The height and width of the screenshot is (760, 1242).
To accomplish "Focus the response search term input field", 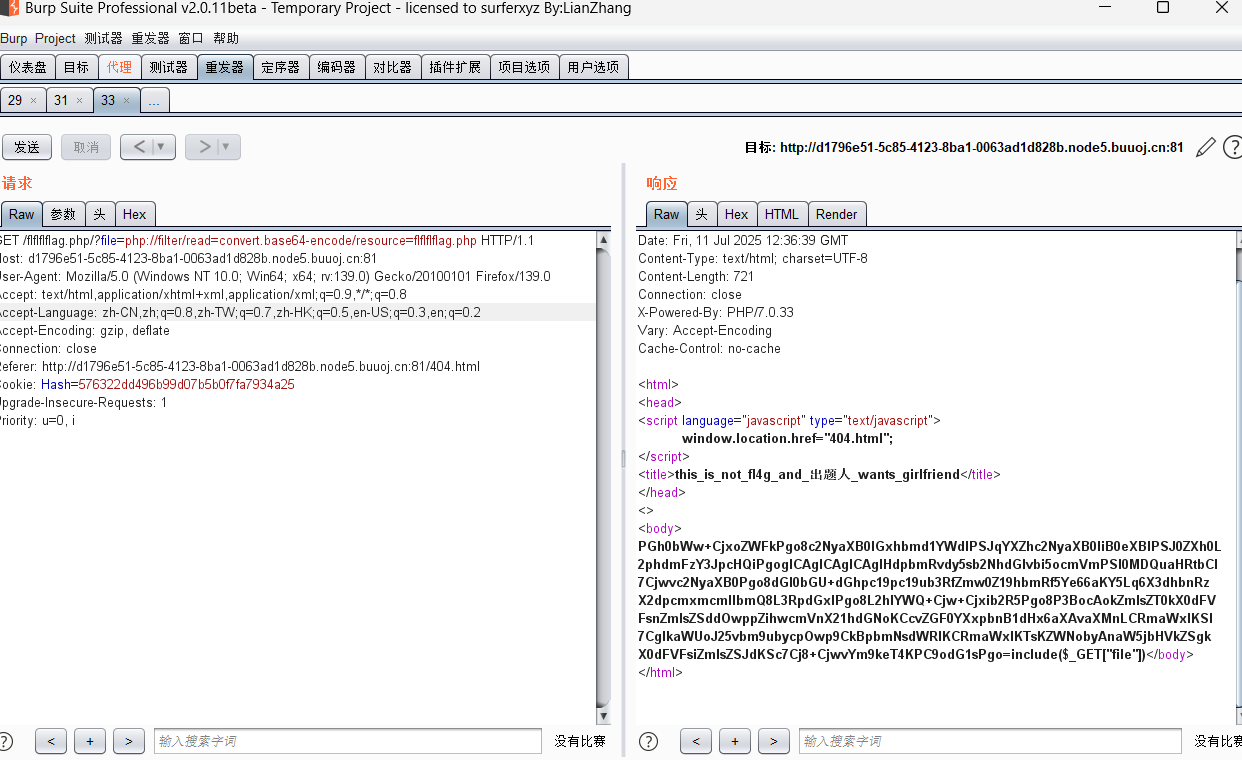I will point(992,741).
